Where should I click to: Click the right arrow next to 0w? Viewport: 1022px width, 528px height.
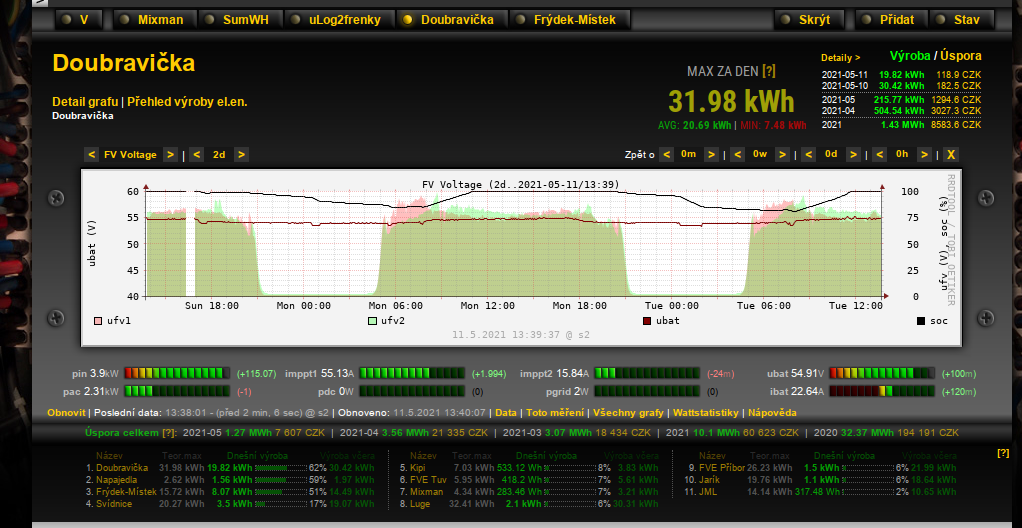tap(783, 155)
